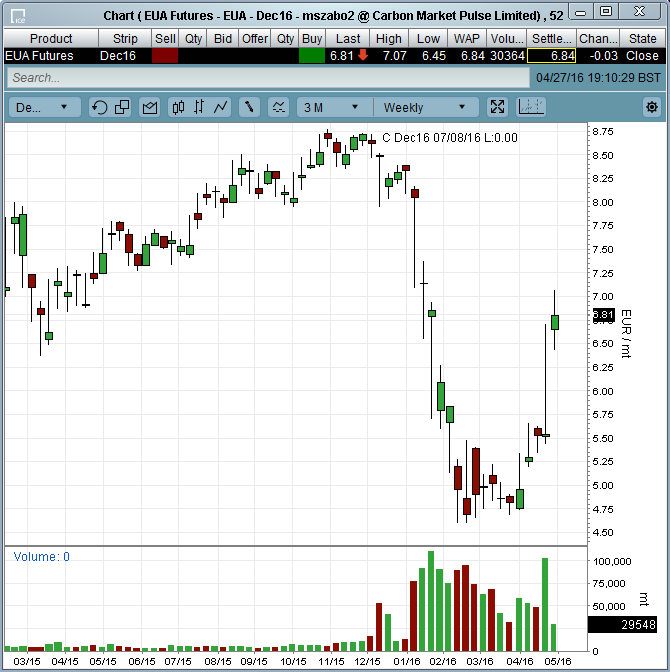Select the drawing pencil tool
Viewport: 670px width, 672px height.
(x=249, y=107)
